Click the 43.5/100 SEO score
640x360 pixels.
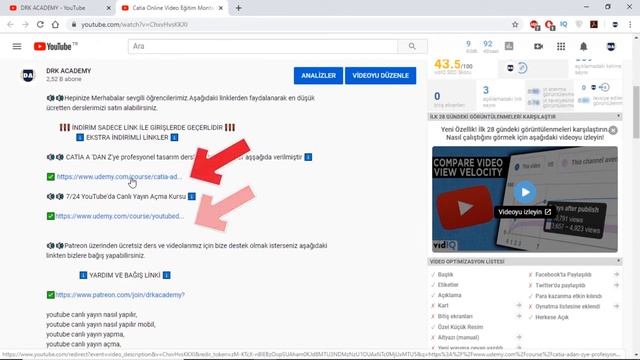tap(453, 64)
